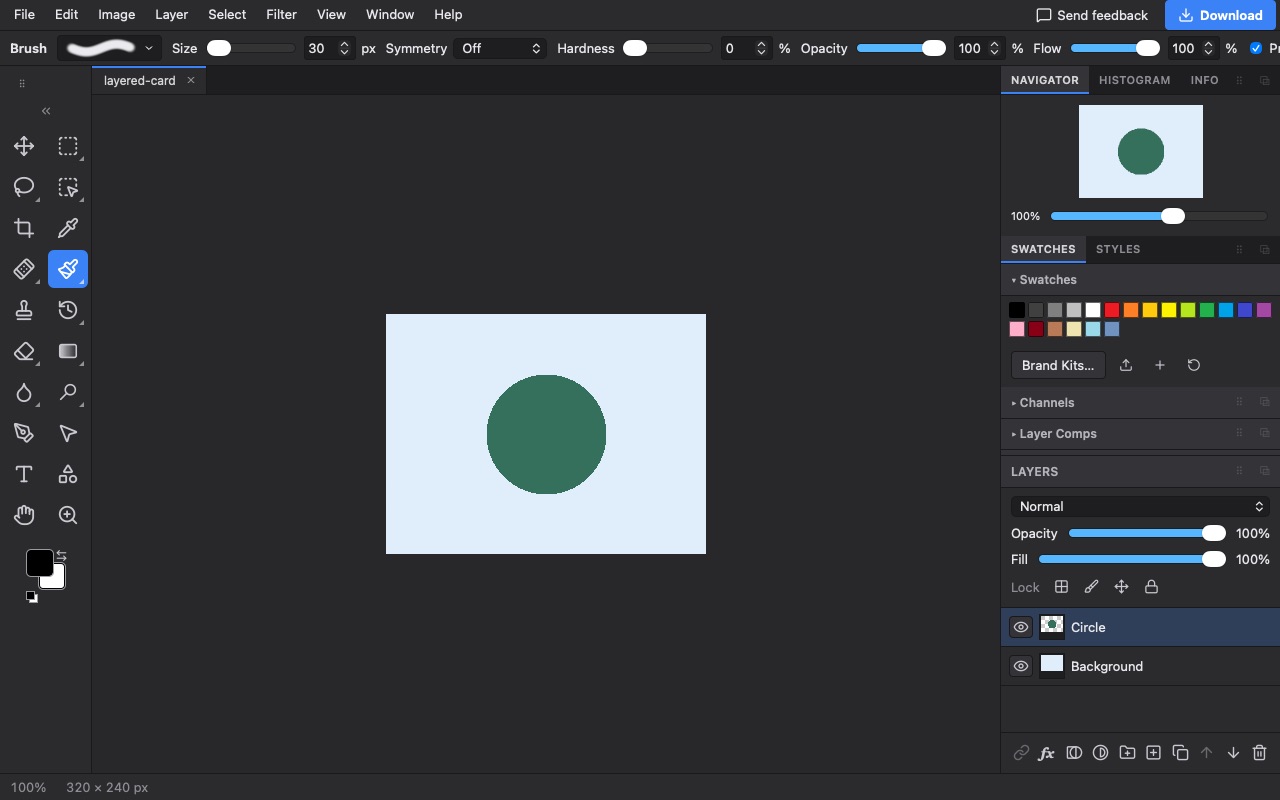
Task: Select the Dodge tool
Action: coord(68,392)
